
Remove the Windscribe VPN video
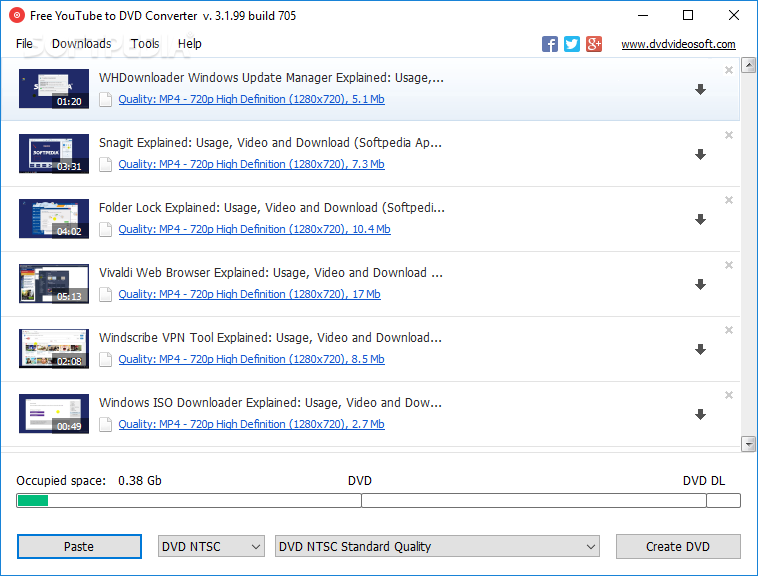tap(729, 330)
